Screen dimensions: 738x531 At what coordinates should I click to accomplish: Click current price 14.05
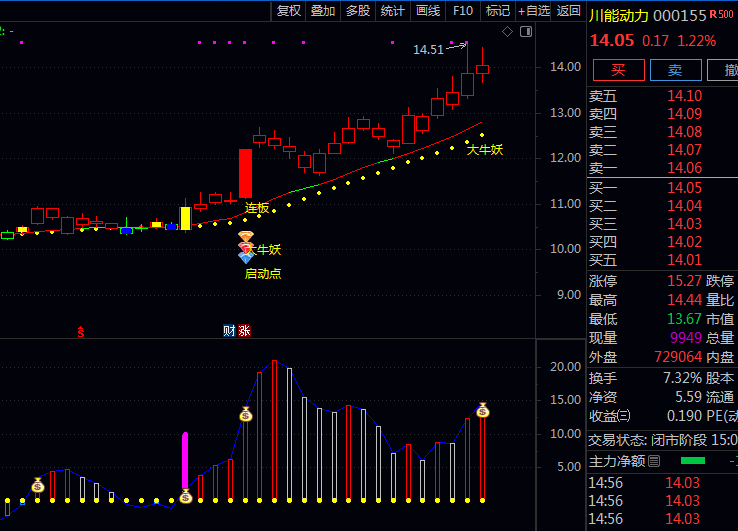612,40
